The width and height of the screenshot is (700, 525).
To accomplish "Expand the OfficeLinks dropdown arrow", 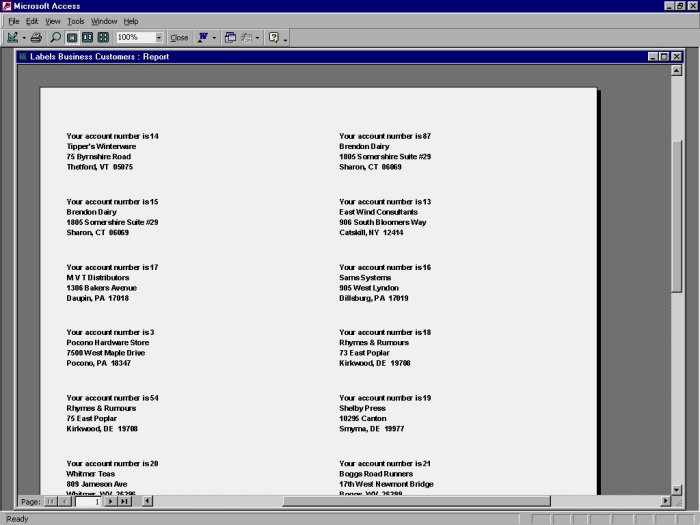I will coord(214,37).
